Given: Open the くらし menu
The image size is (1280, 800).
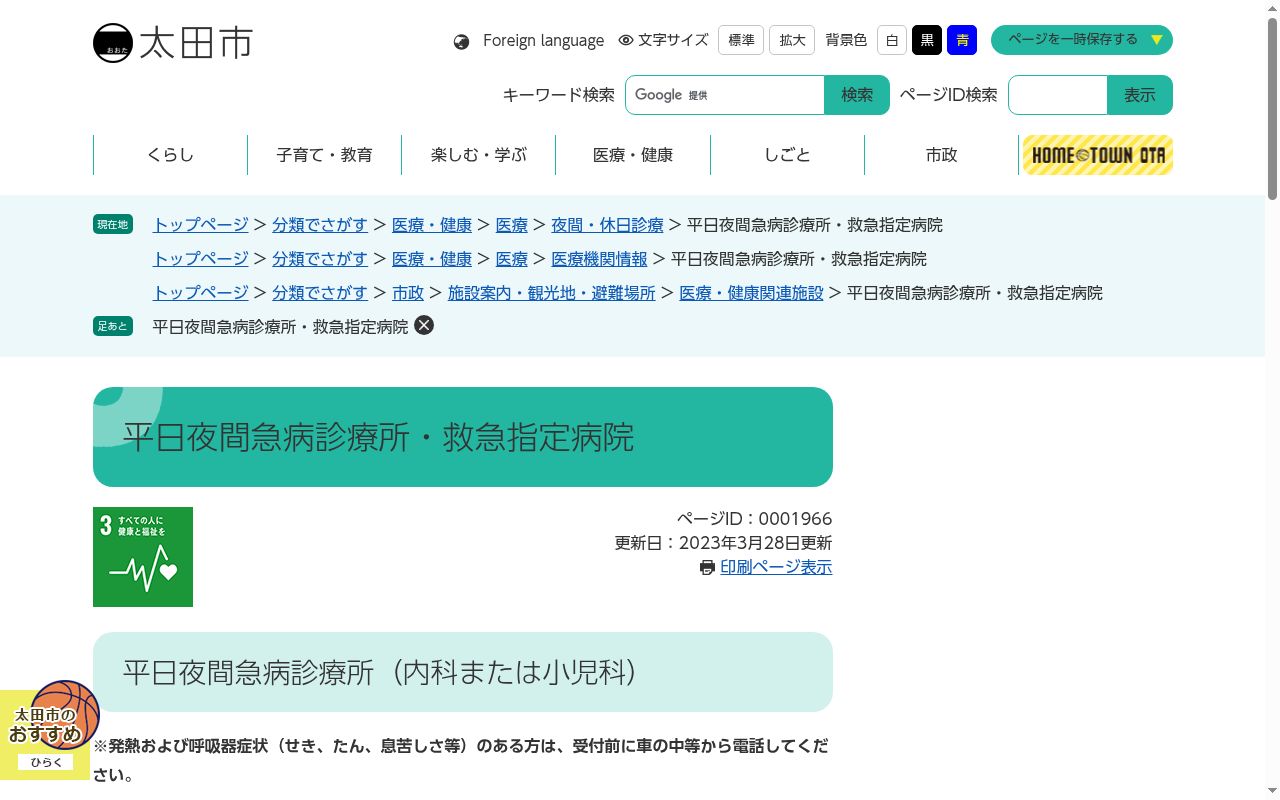Looking at the screenshot, I should 170,155.
